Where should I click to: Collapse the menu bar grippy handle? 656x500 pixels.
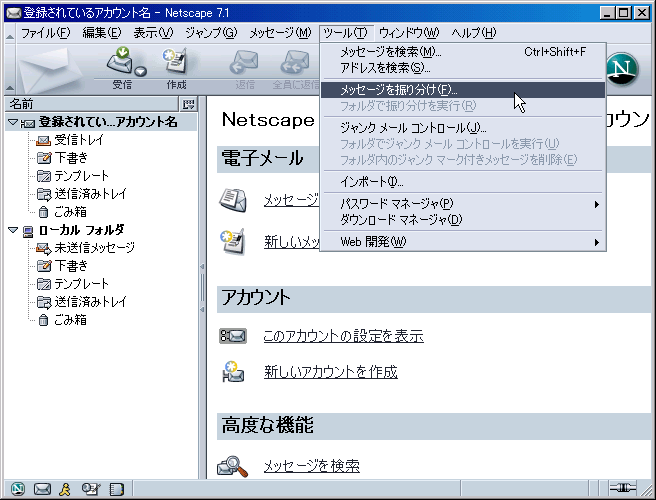point(10,33)
